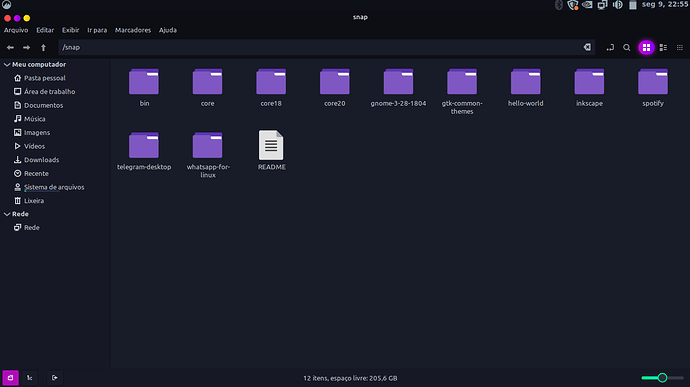Image resolution: width=690 pixels, height=387 pixels.
Task: Switch to icon grid view
Action: pos(646,48)
